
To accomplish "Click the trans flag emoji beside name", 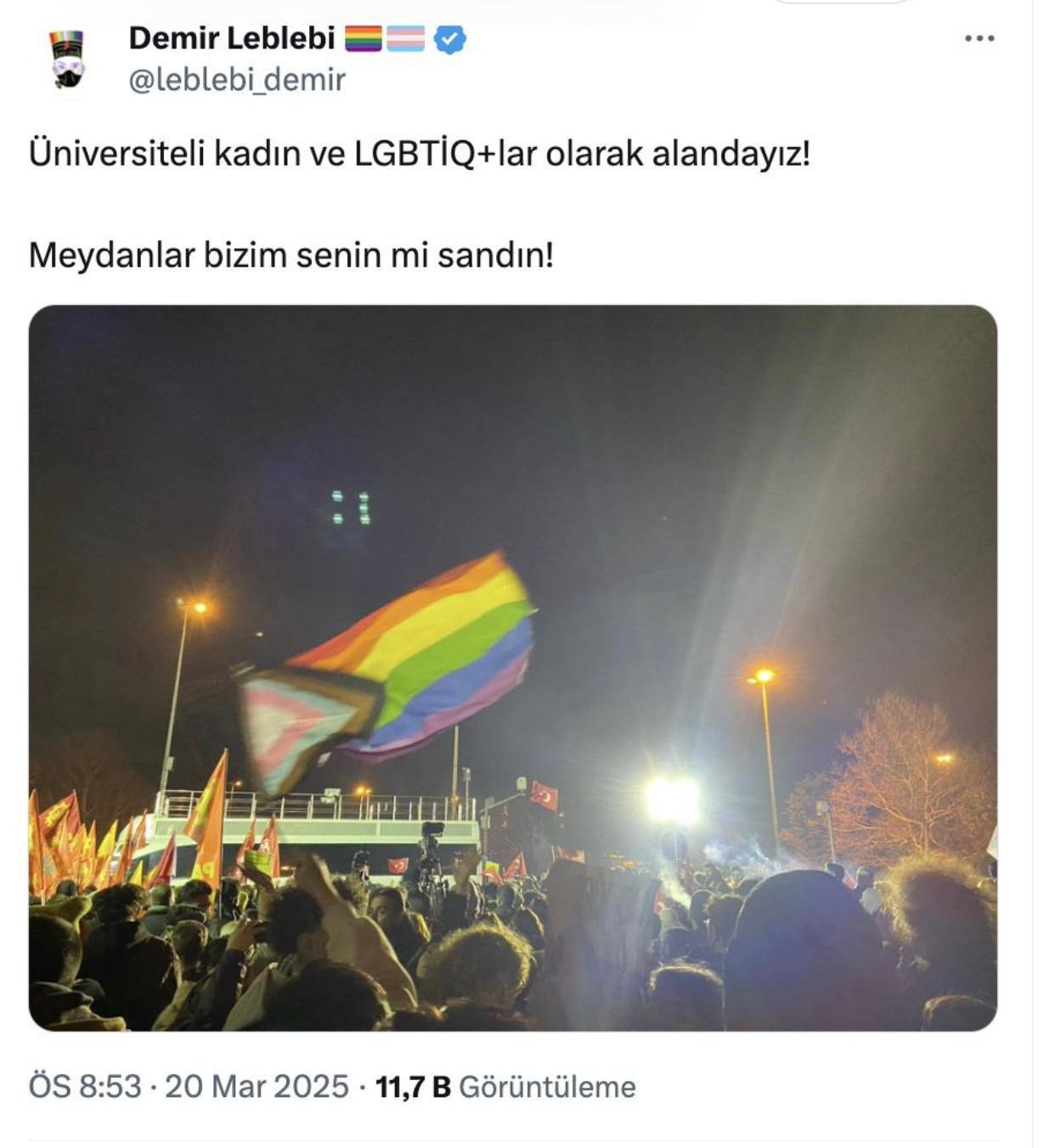I will [x=406, y=39].
